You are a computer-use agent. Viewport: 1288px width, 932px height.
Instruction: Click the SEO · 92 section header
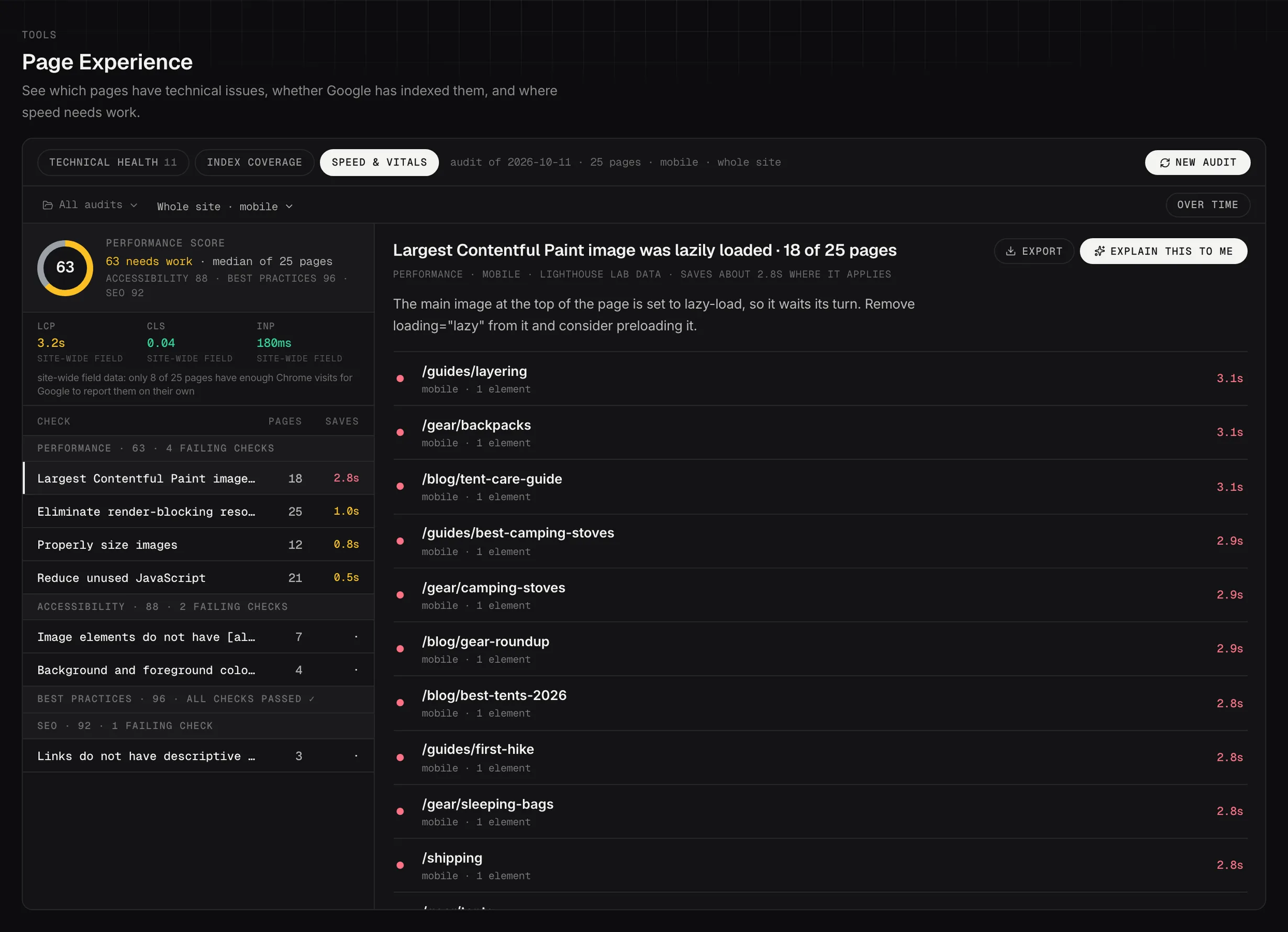198,726
